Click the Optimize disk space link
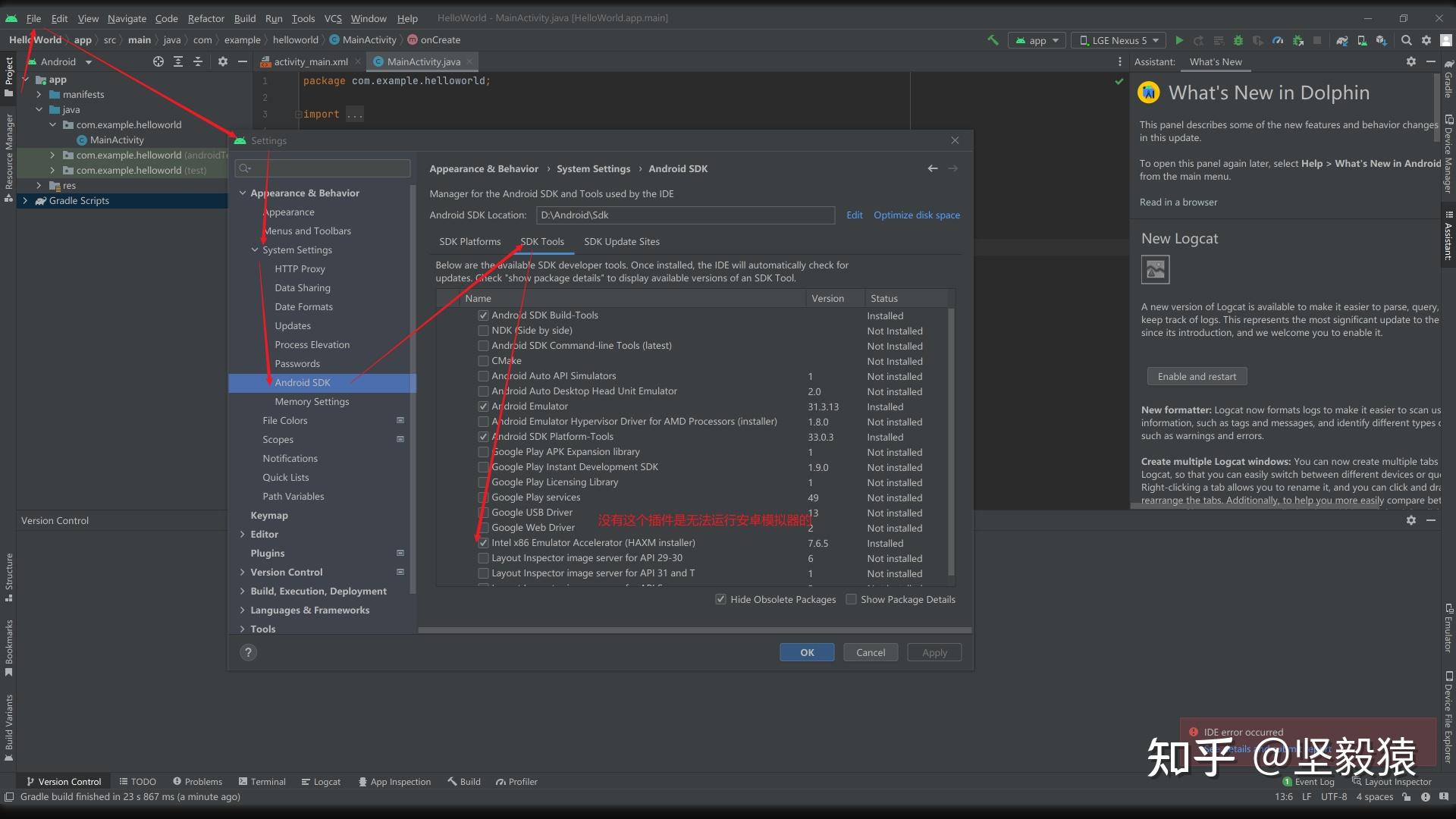Screen dimensions: 1456x819 point(916,215)
